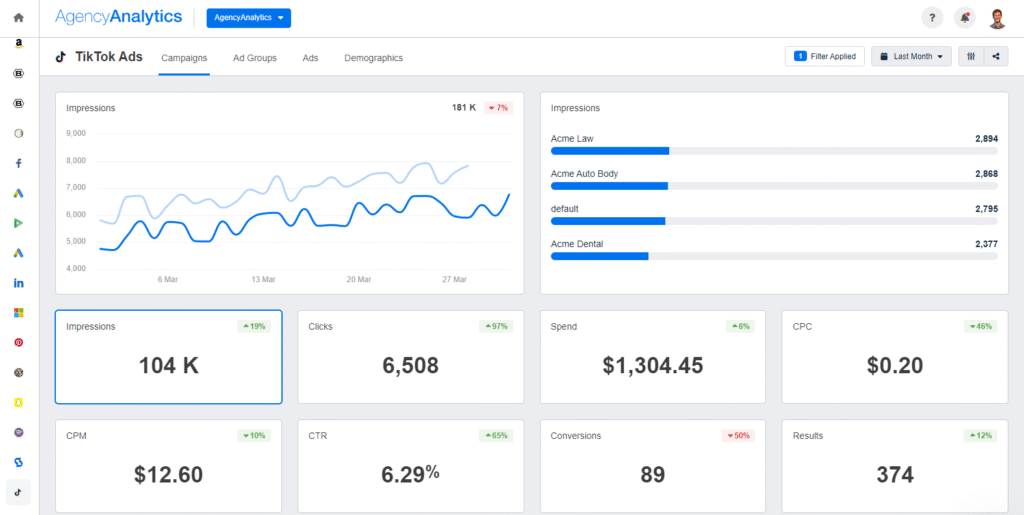Click the Filter Applied button
This screenshot has height=515, width=1024.
coord(825,56)
